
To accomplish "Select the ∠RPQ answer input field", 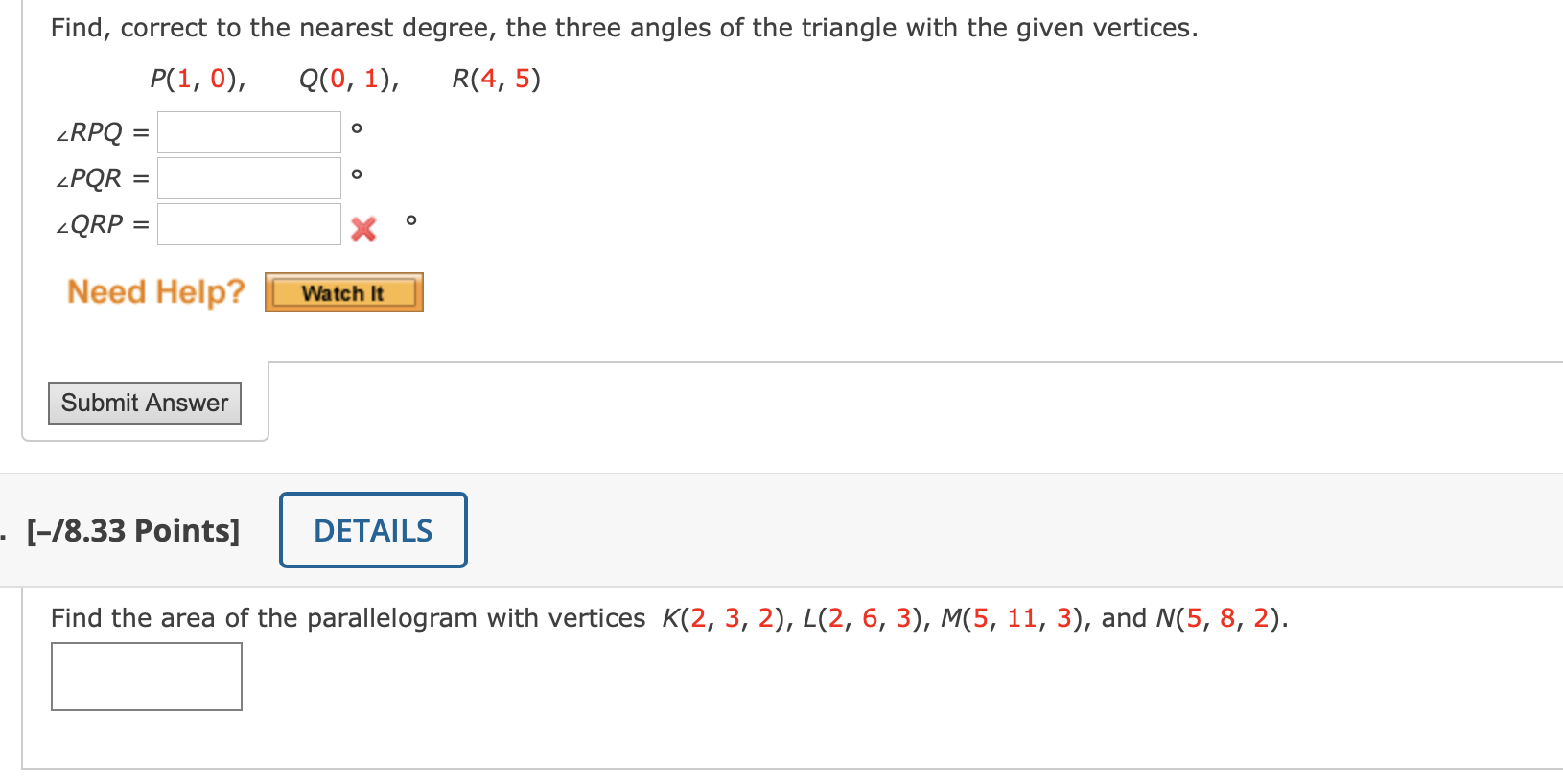I will tap(247, 131).
